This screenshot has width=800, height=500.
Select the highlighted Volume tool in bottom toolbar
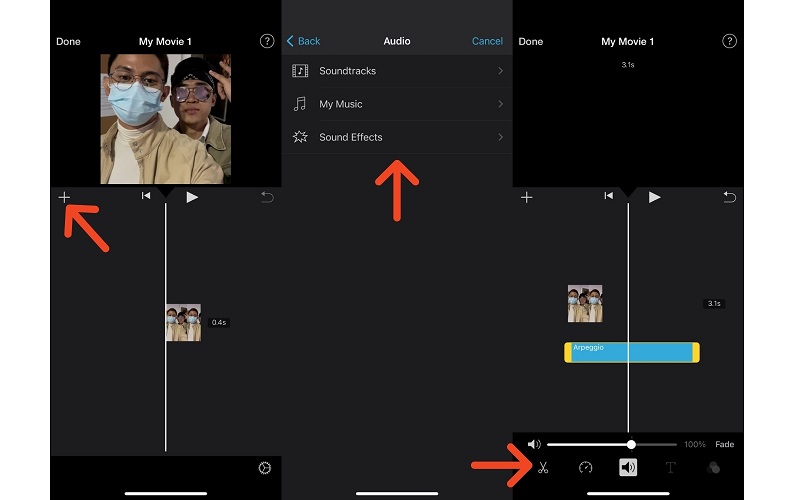point(628,467)
